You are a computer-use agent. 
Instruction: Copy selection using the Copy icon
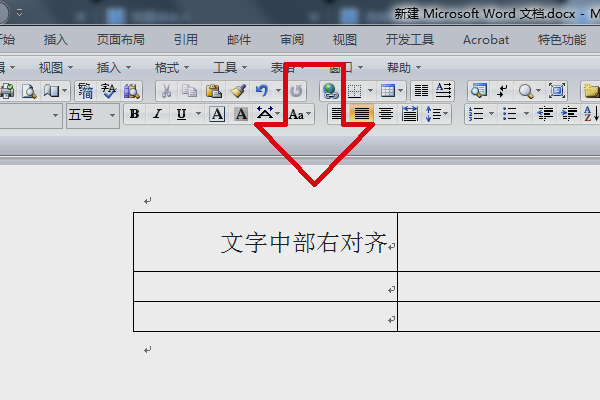[189, 91]
